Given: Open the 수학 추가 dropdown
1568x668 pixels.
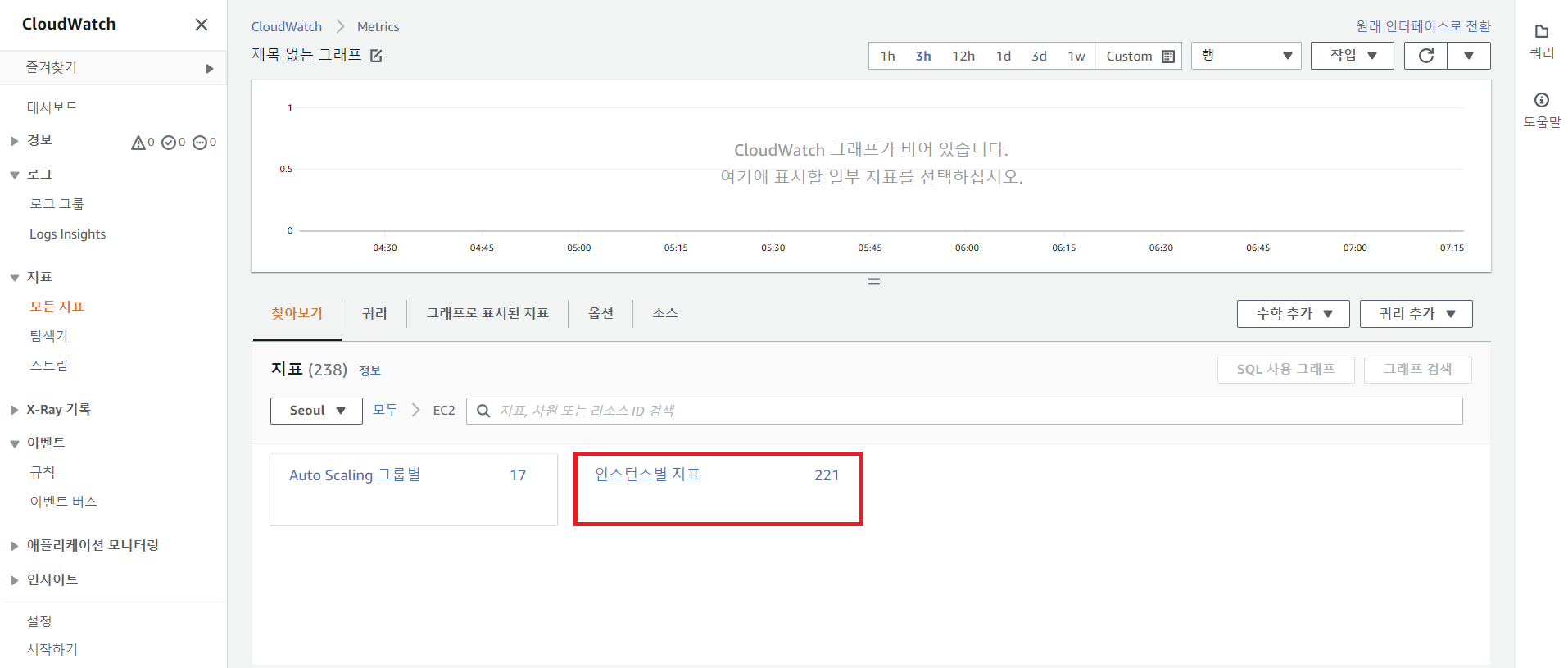Looking at the screenshot, I should (x=1294, y=314).
